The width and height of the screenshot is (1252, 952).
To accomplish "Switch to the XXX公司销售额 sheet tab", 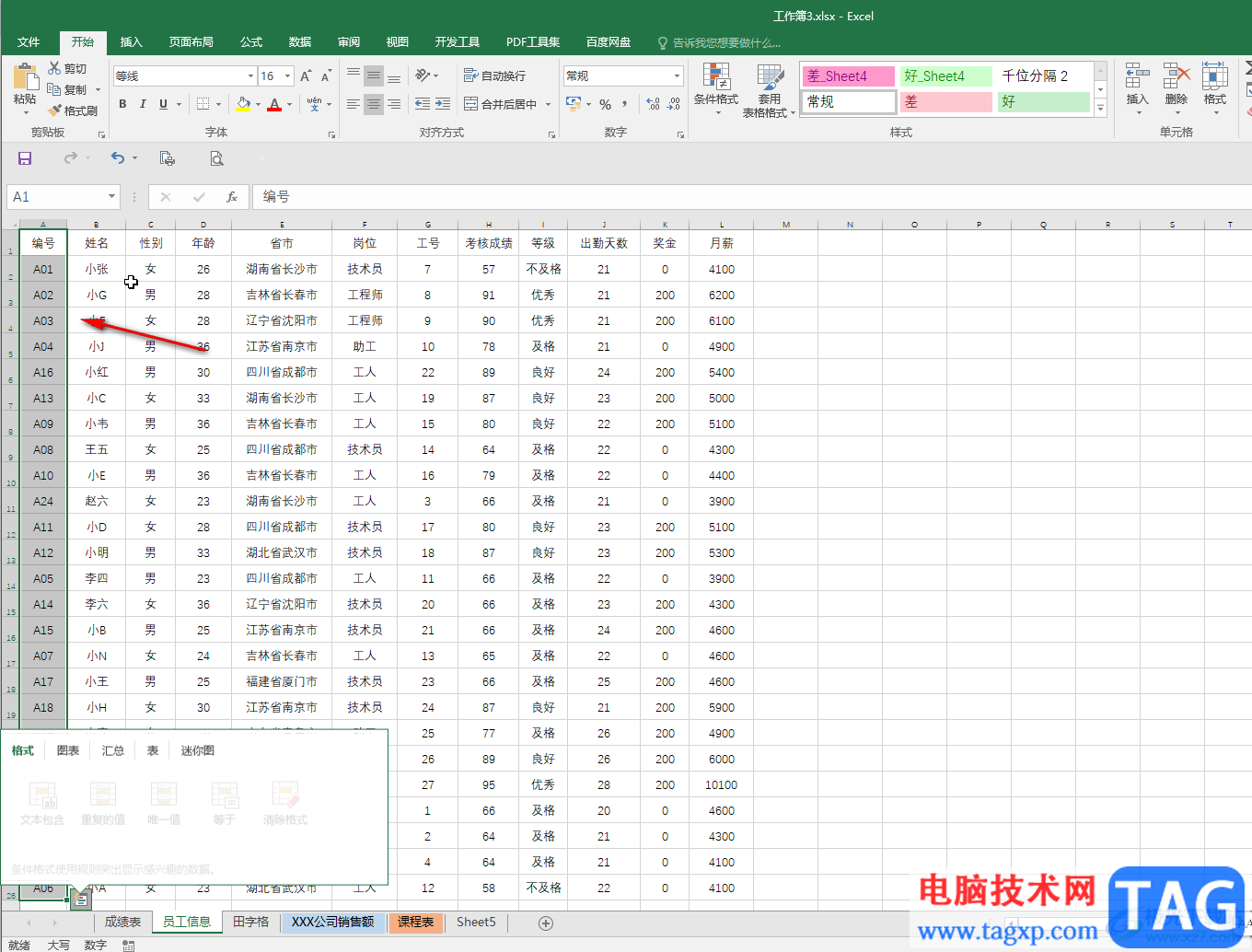I will point(332,922).
